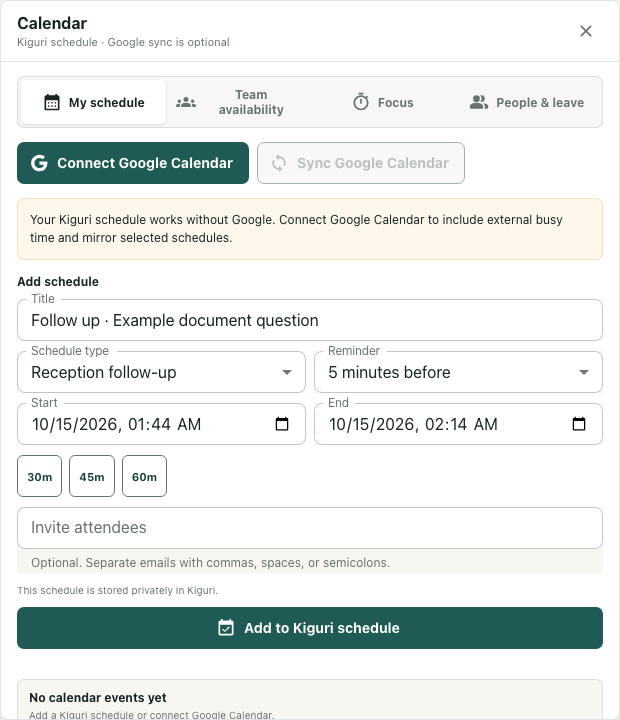
Task: Set duration to 45m
Action: coord(92,476)
